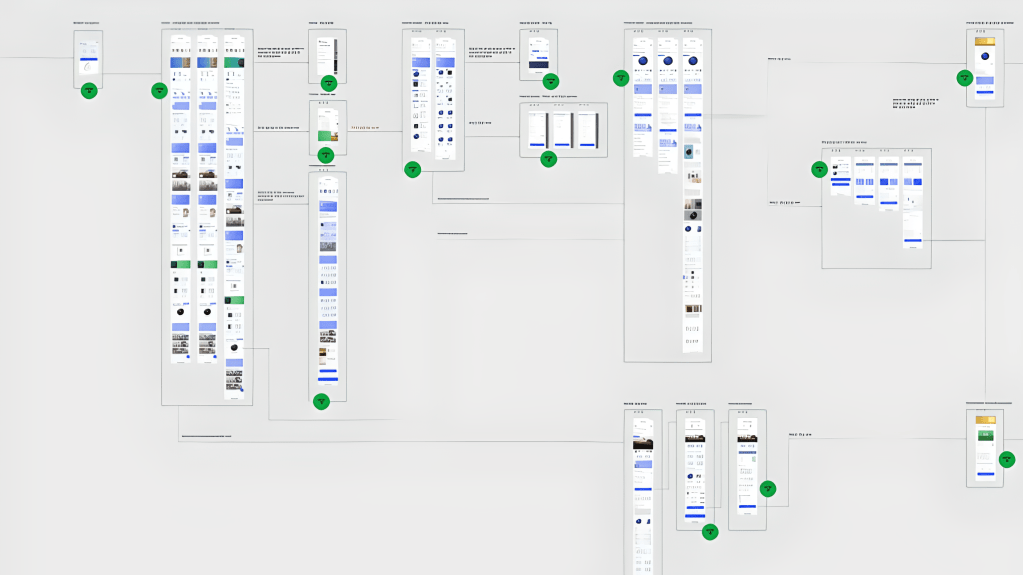1023x575 pixels.
Task: Select the mobile frame with green banner image
Action: click(x=327, y=125)
